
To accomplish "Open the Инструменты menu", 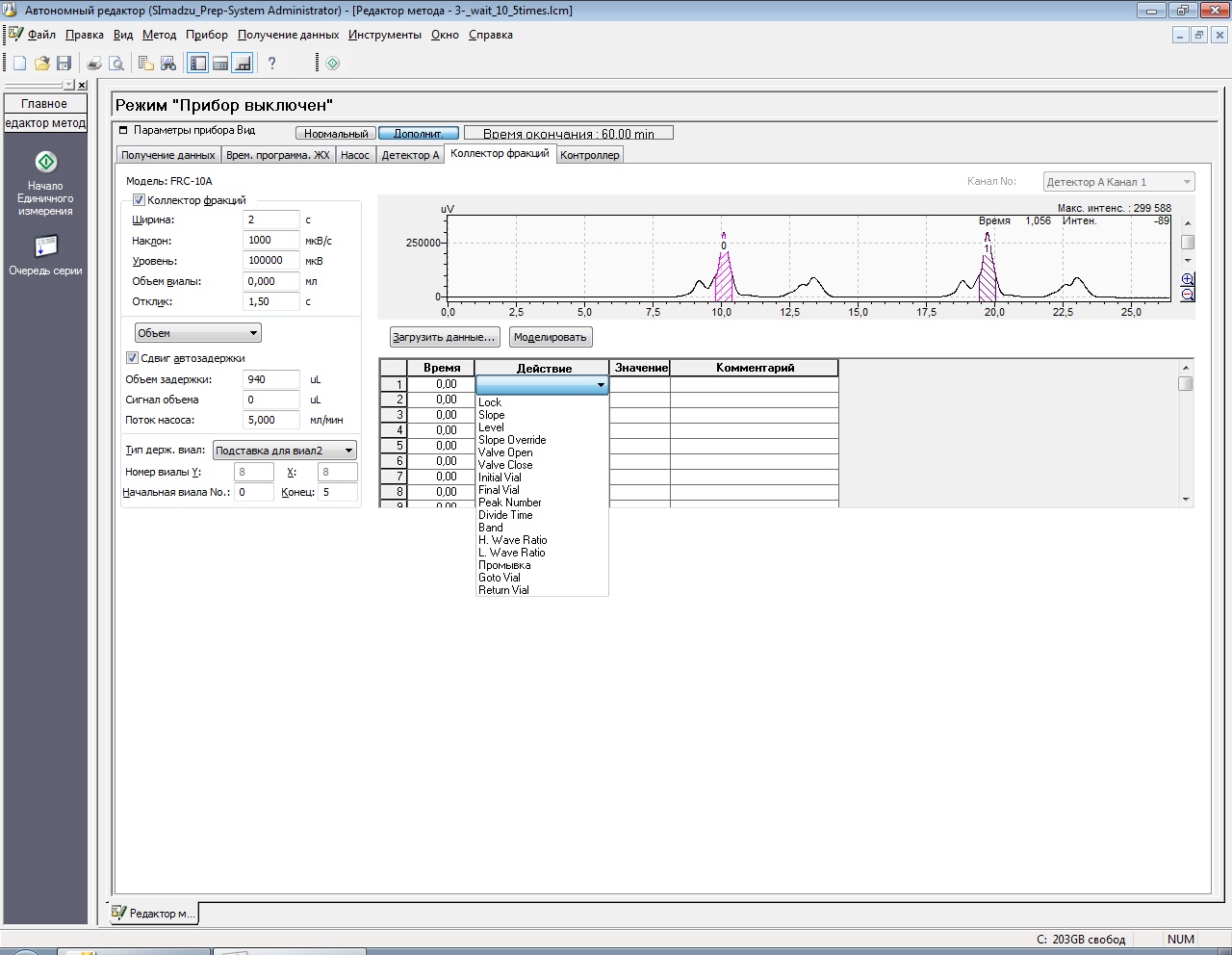I will [384, 35].
